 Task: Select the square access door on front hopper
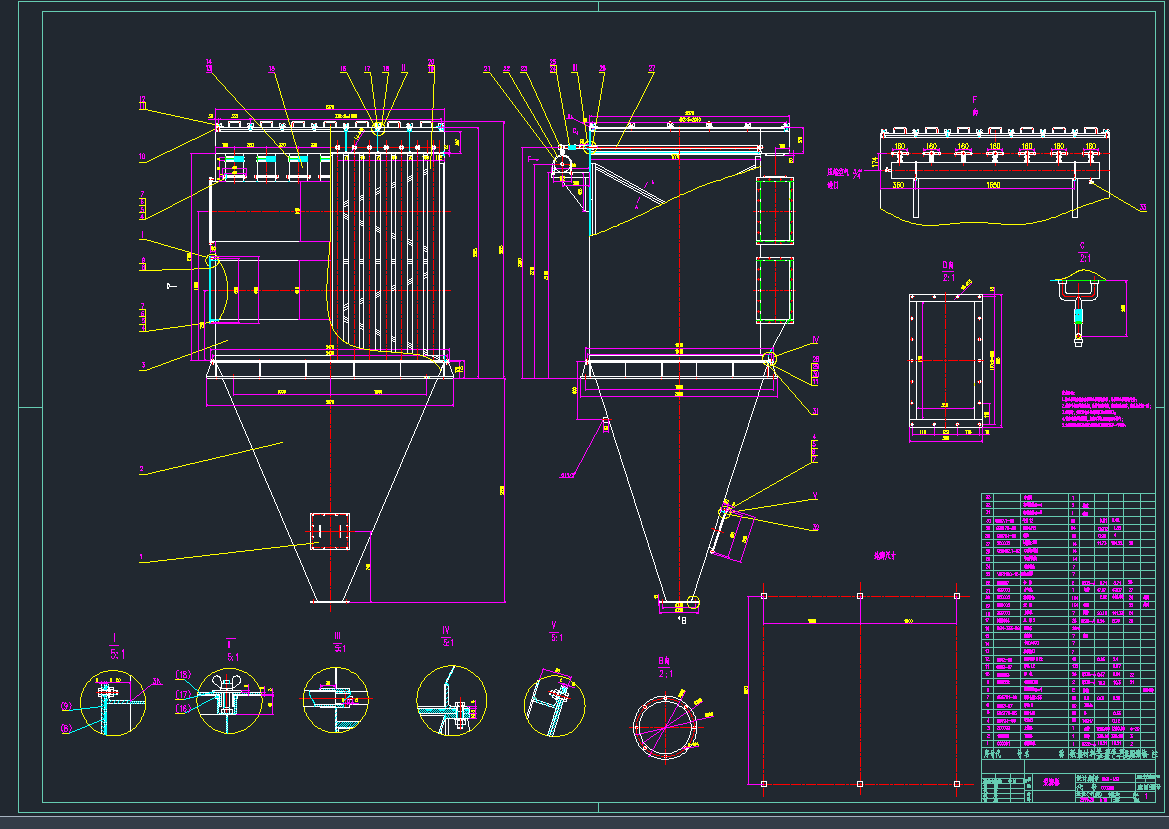tap(330, 532)
